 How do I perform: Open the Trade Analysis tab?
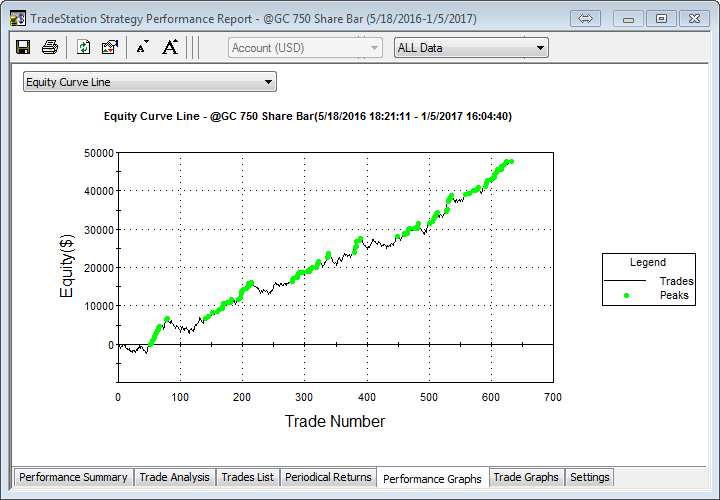tap(174, 477)
